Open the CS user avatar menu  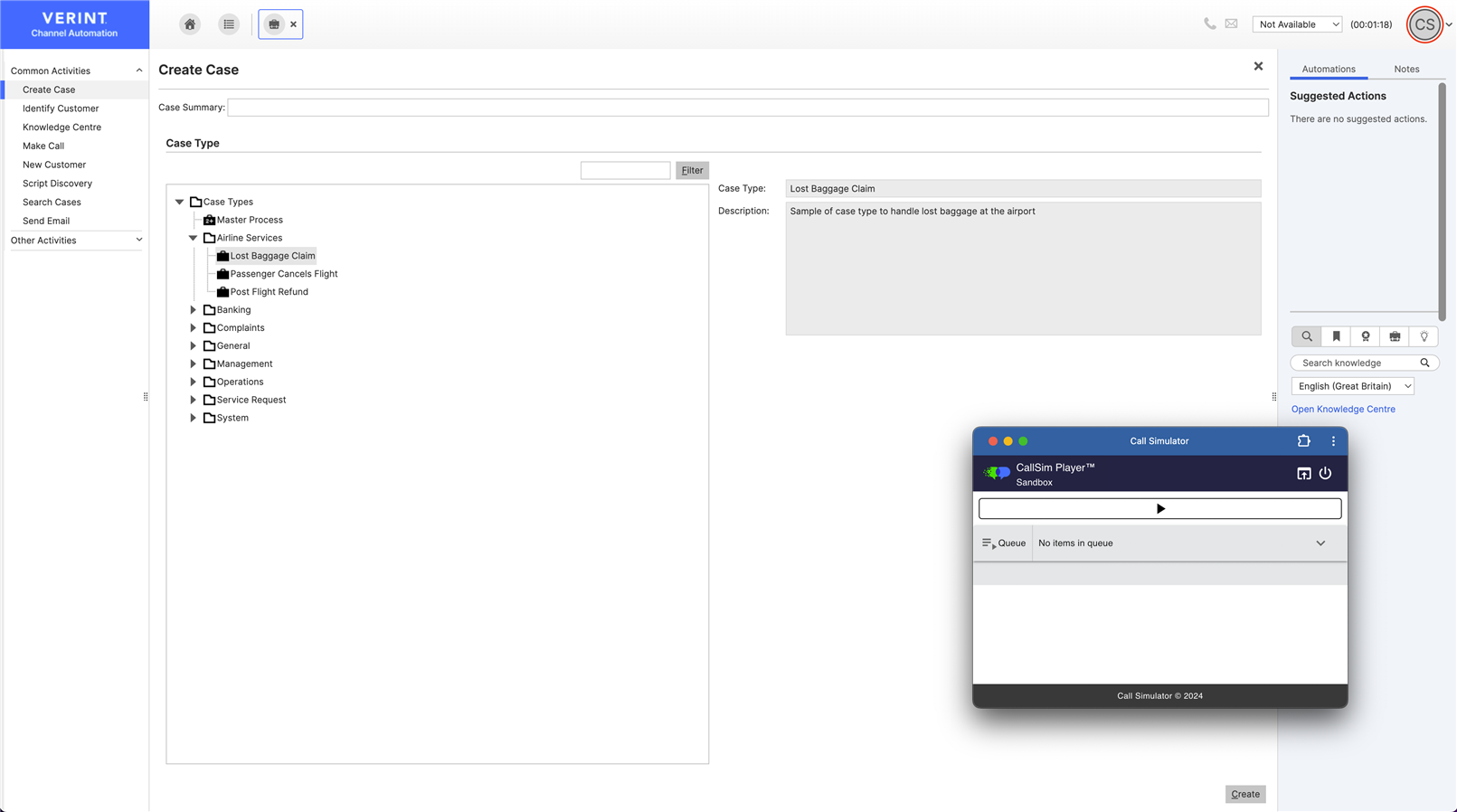pyautogui.click(x=1424, y=24)
